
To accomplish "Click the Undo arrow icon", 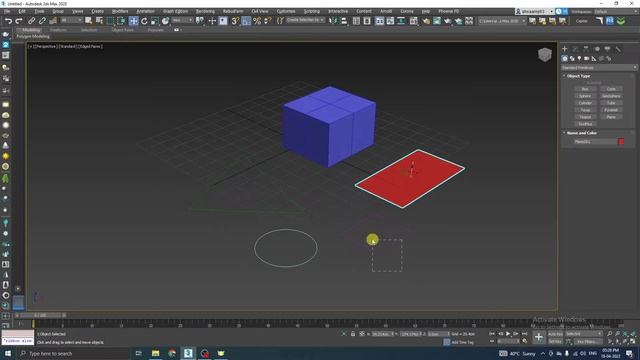I will click(x=8, y=21).
